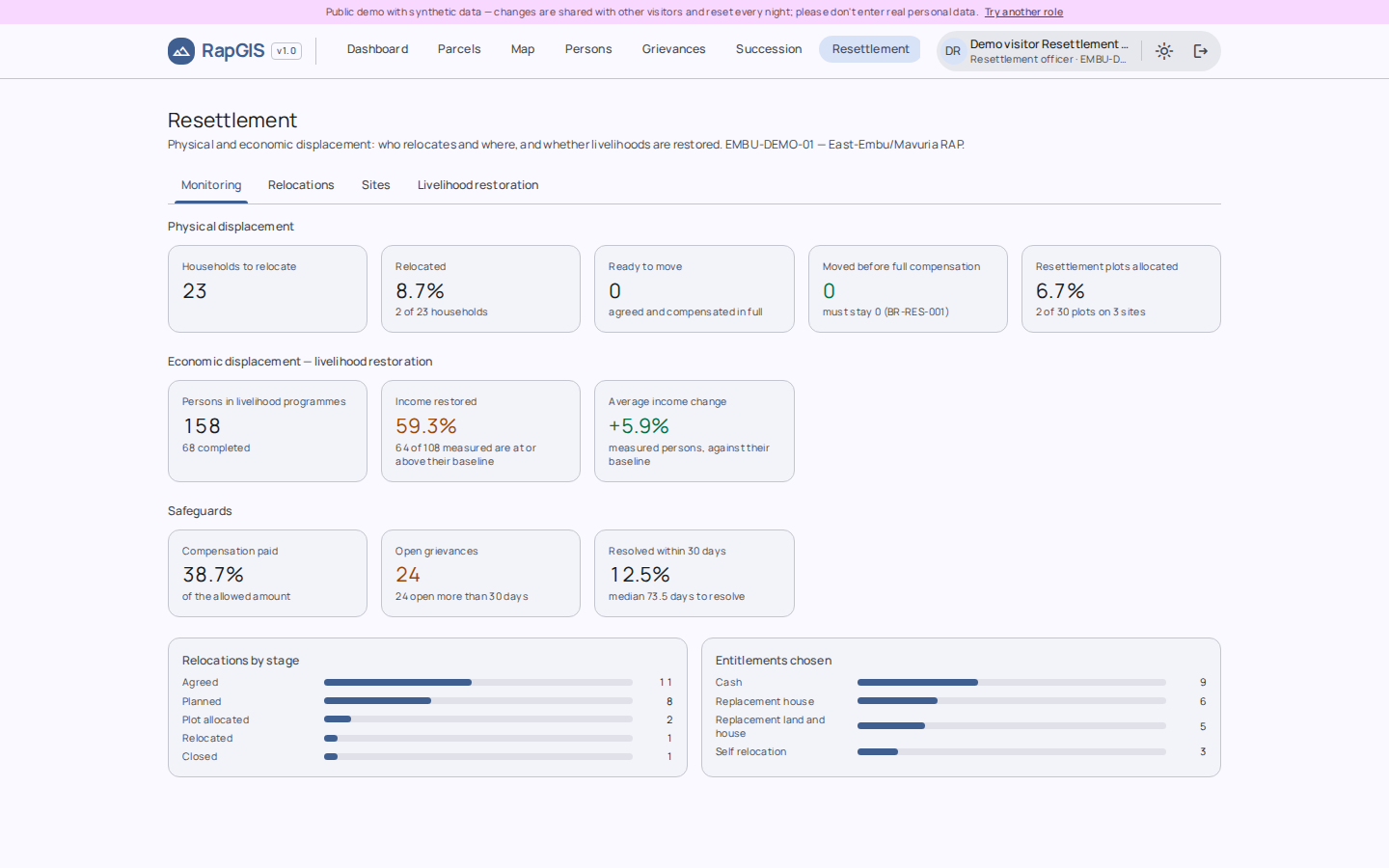This screenshot has height=868, width=1389.
Task: Toggle the light/dark theme sun icon
Action: (x=1164, y=51)
